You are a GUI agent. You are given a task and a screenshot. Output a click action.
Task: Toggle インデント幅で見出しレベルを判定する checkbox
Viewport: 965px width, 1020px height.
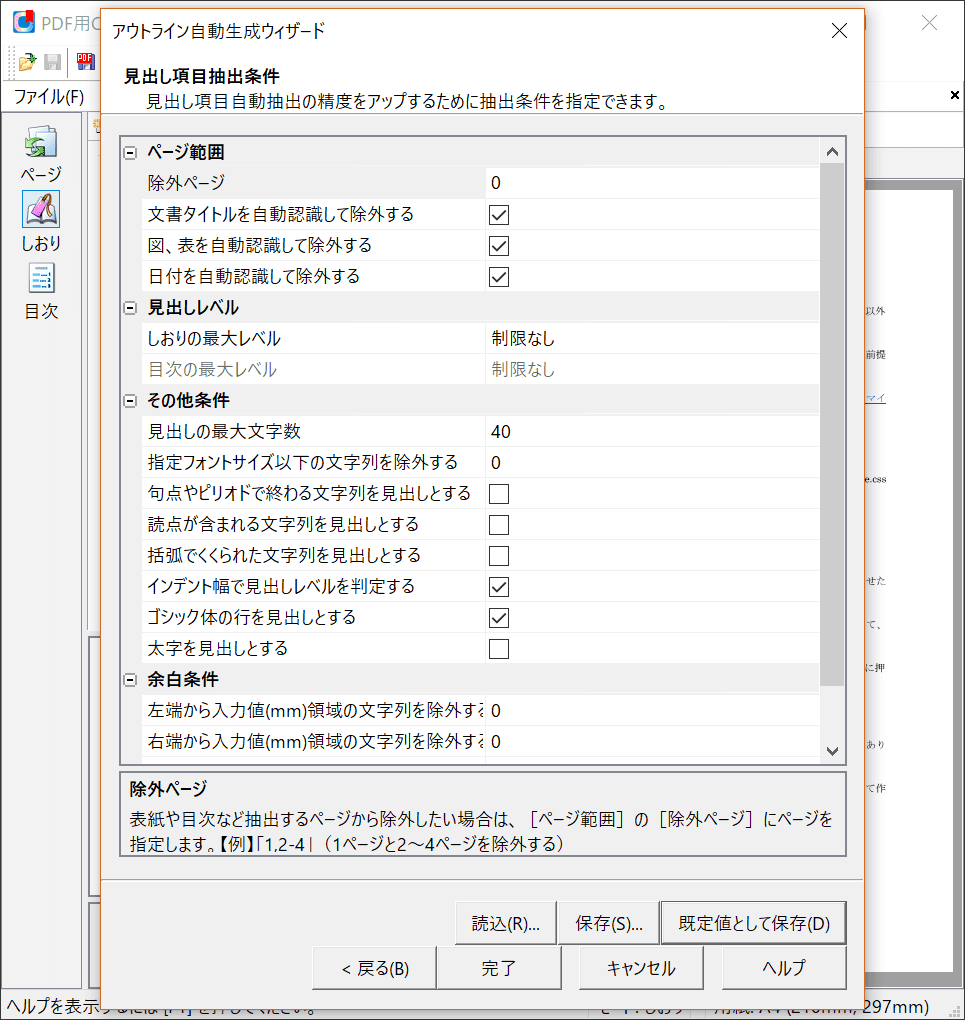(499, 587)
